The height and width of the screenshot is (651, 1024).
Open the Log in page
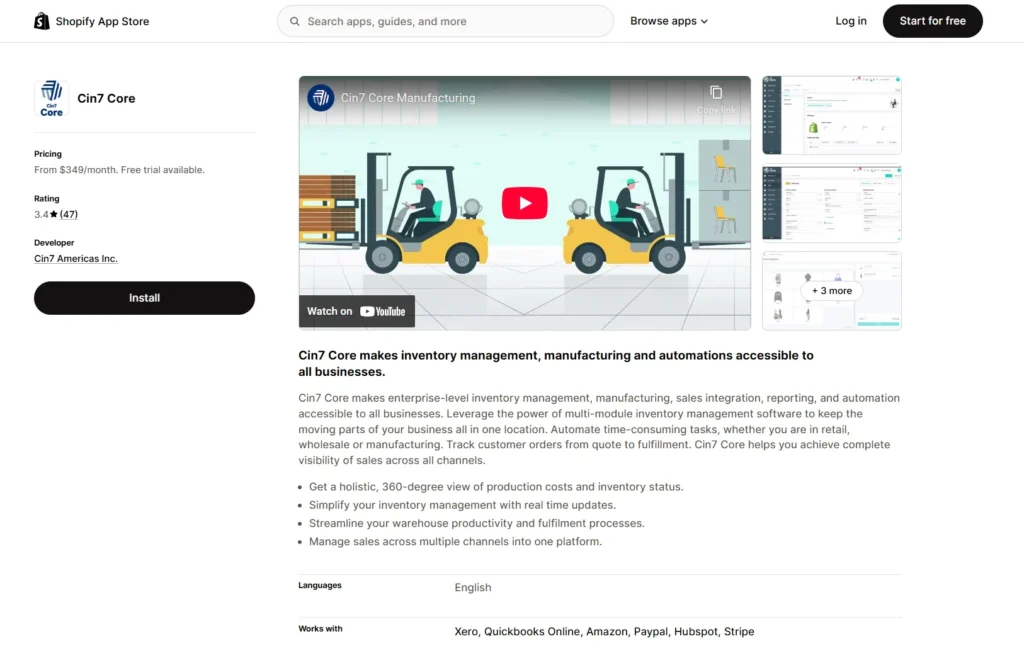pyautogui.click(x=851, y=21)
